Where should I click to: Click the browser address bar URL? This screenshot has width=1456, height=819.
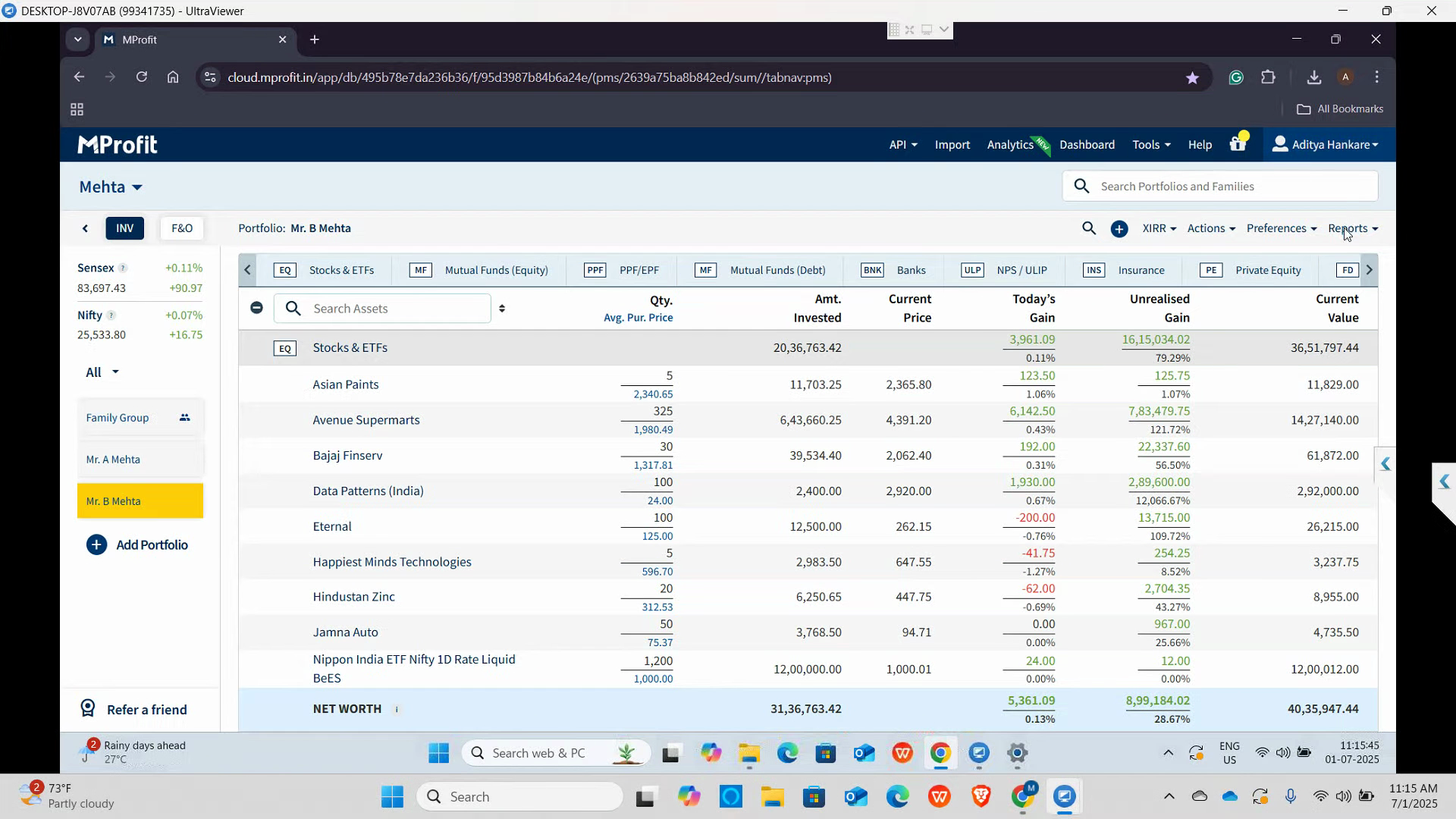[x=529, y=77]
